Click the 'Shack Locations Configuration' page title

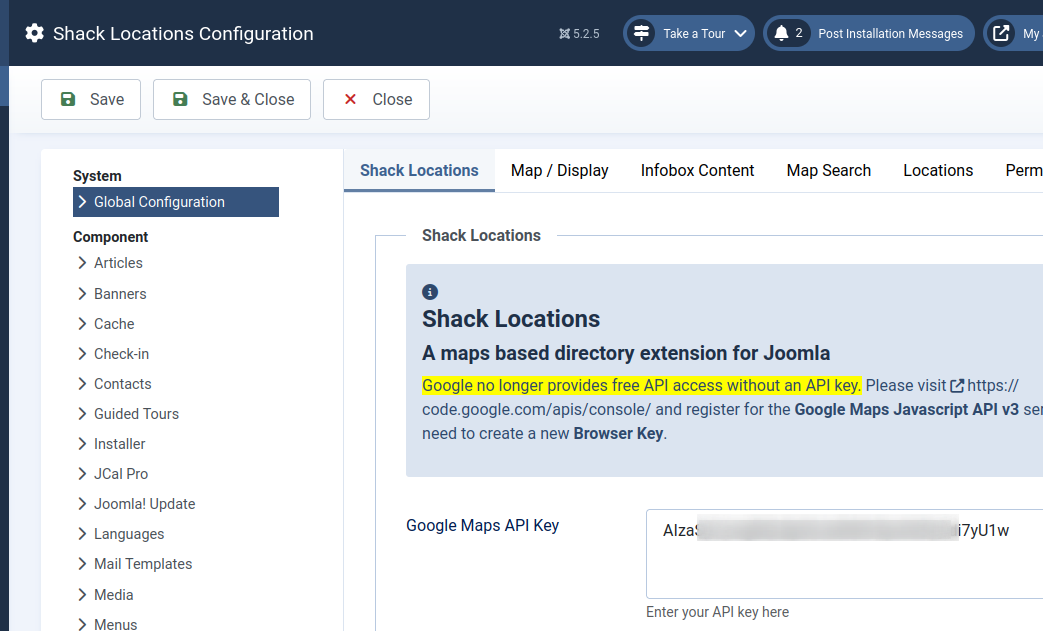coord(183,34)
